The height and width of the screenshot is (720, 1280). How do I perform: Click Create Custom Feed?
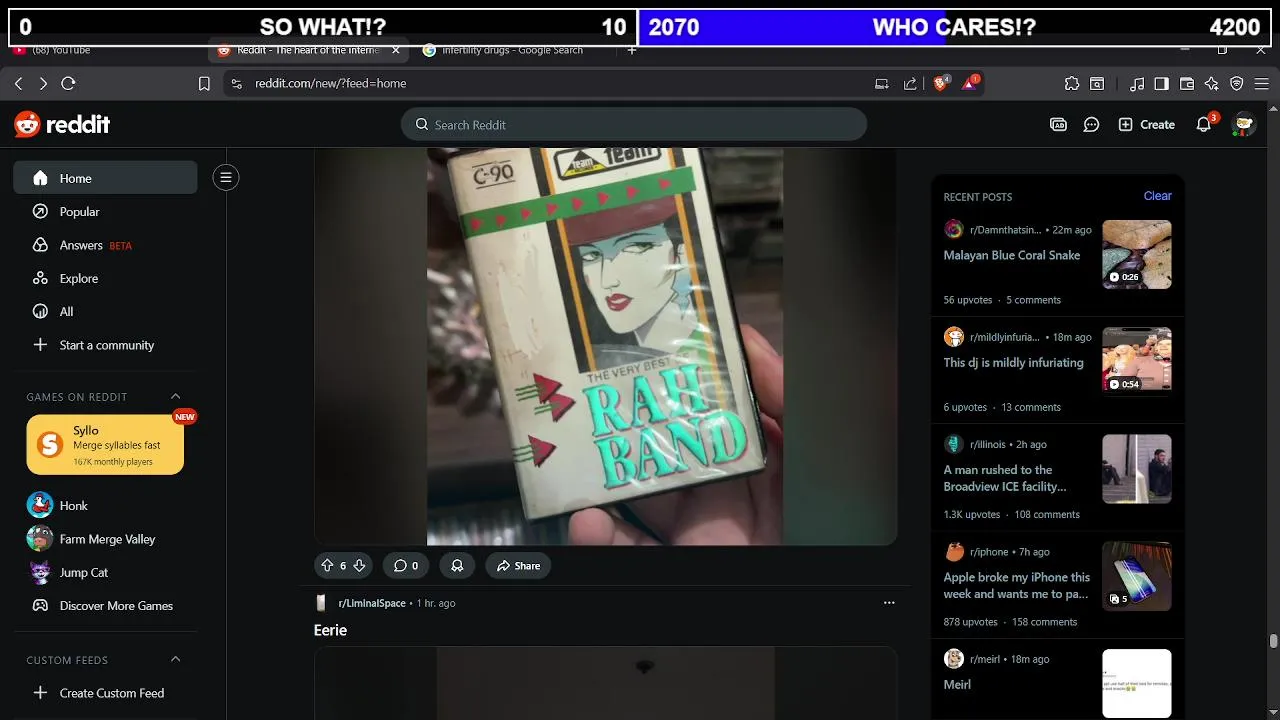[105, 693]
